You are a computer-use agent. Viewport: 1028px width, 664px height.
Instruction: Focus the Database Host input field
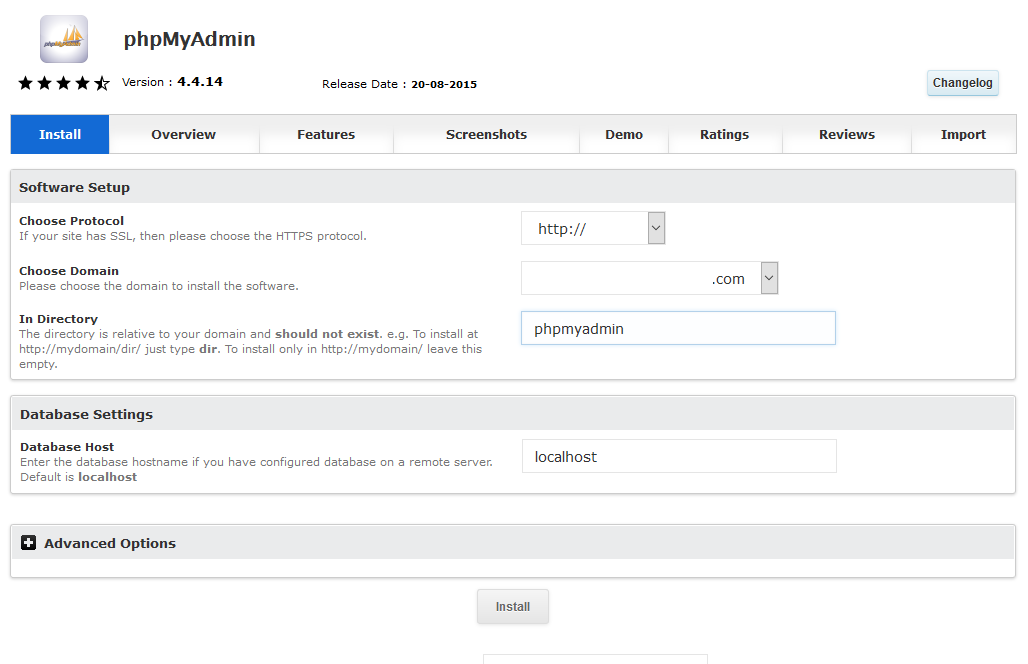[x=678, y=456]
